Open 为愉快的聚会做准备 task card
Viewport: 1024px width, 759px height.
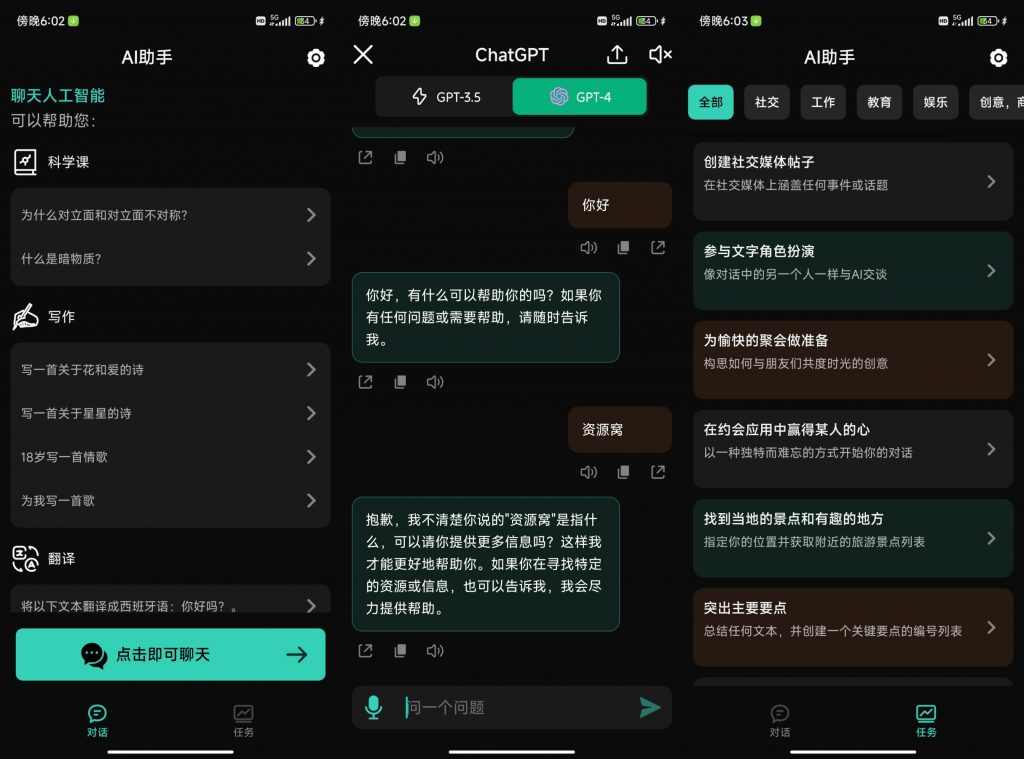(x=853, y=360)
